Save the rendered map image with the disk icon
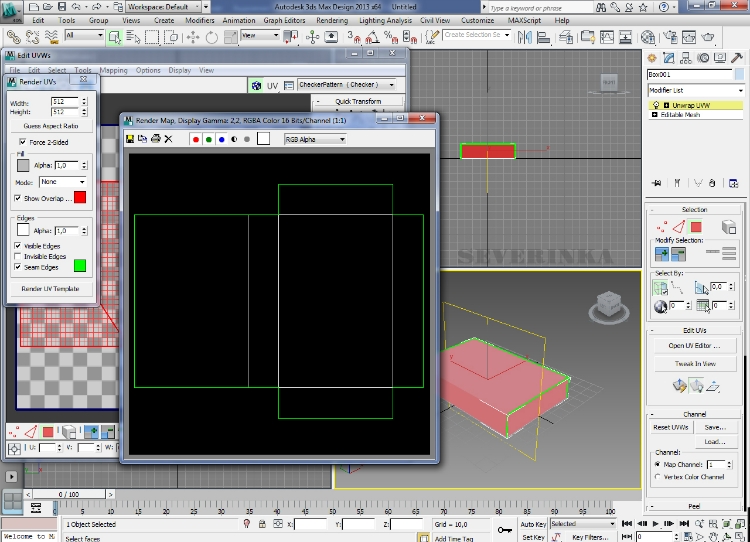Viewport: 750px width, 542px height. tap(130, 139)
